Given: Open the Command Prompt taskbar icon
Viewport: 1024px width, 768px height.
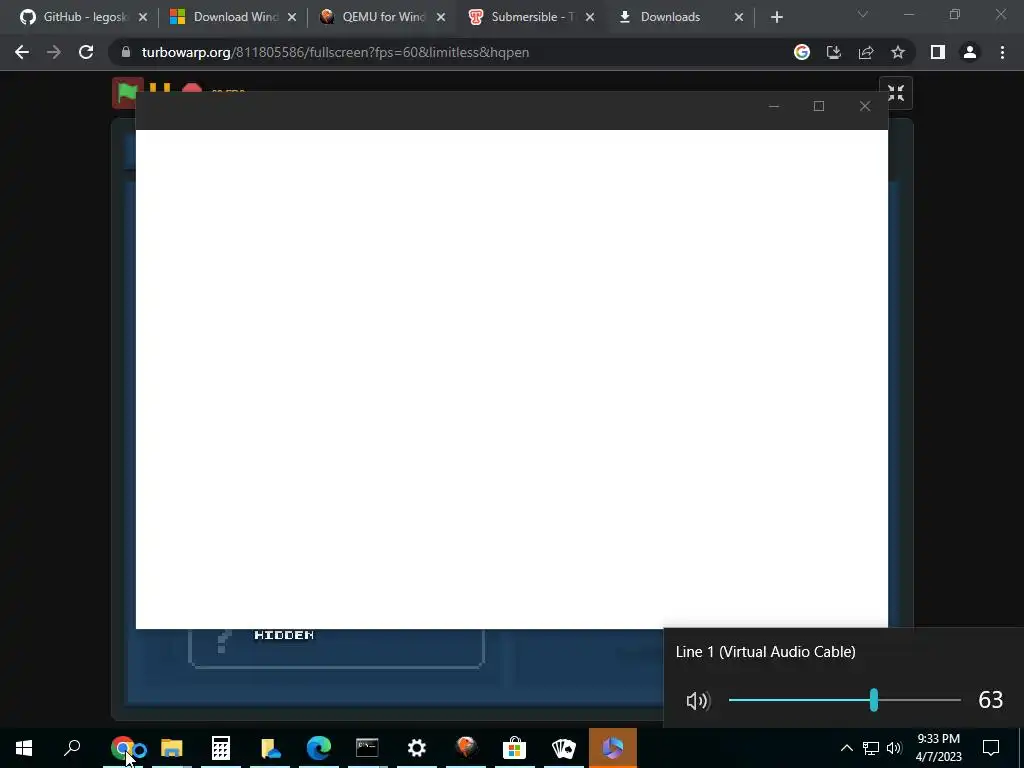Looking at the screenshot, I should click(x=368, y=748).
